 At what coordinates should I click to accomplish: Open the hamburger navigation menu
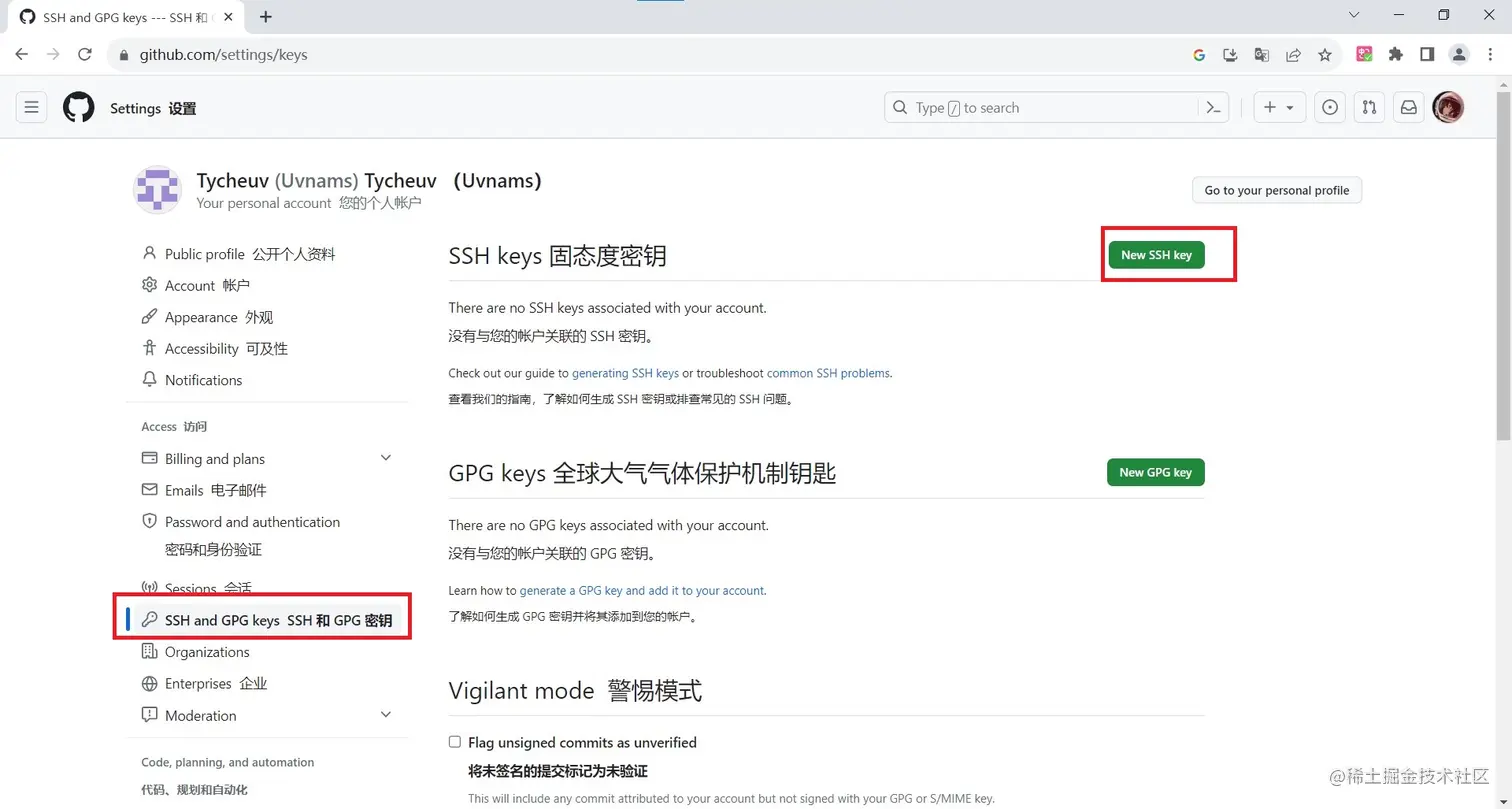[31, 107]
